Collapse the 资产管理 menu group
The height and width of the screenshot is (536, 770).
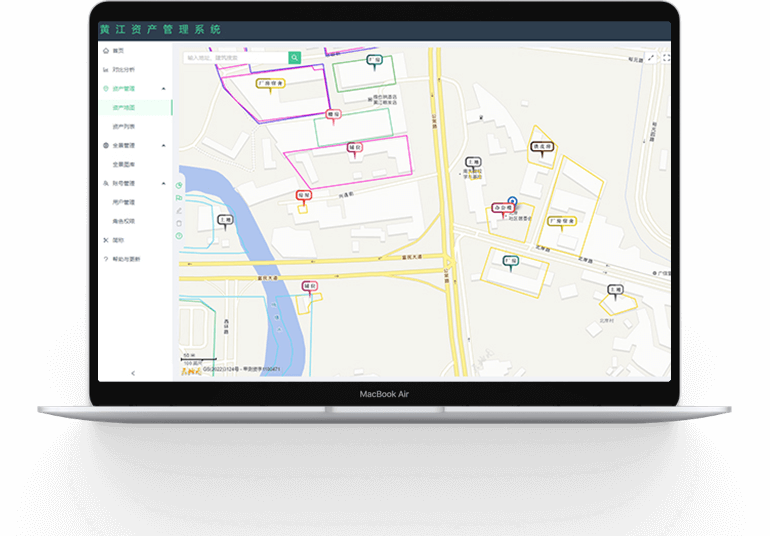pyautogui.click(x=164, y=89)
